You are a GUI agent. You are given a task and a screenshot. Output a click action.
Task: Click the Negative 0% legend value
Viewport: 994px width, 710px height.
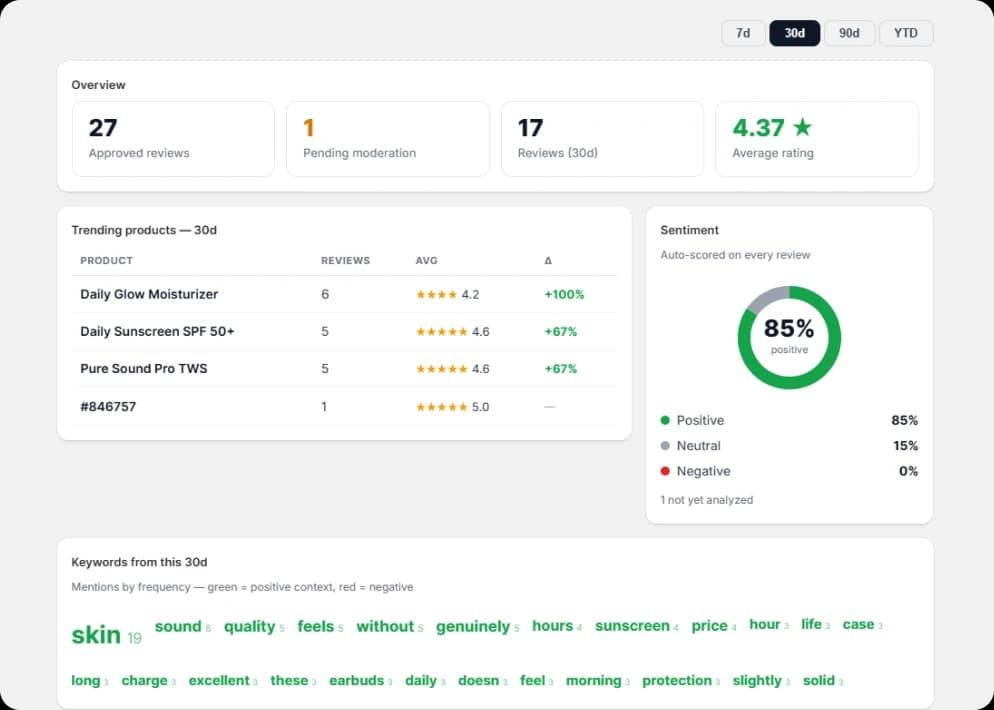(908, 471)
